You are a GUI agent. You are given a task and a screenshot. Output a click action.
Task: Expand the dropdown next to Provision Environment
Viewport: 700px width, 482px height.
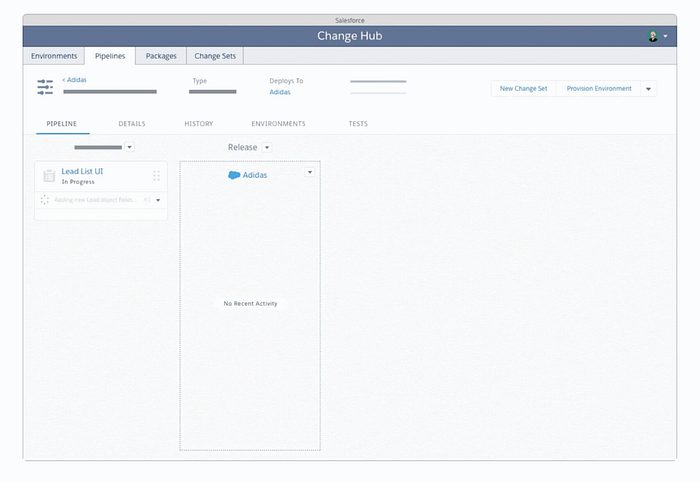tap(648, 89)
